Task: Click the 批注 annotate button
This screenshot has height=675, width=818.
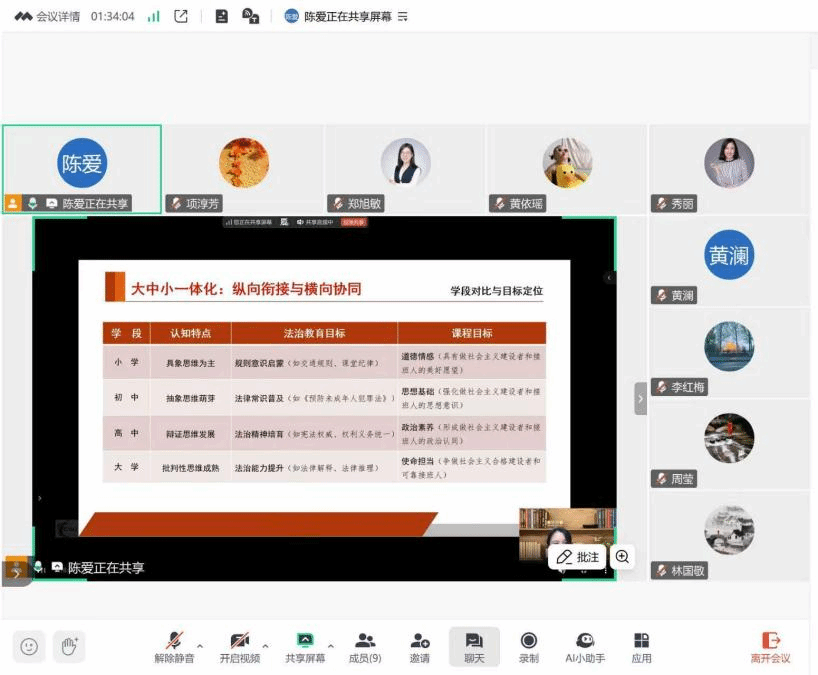Action: pos(578,557)
